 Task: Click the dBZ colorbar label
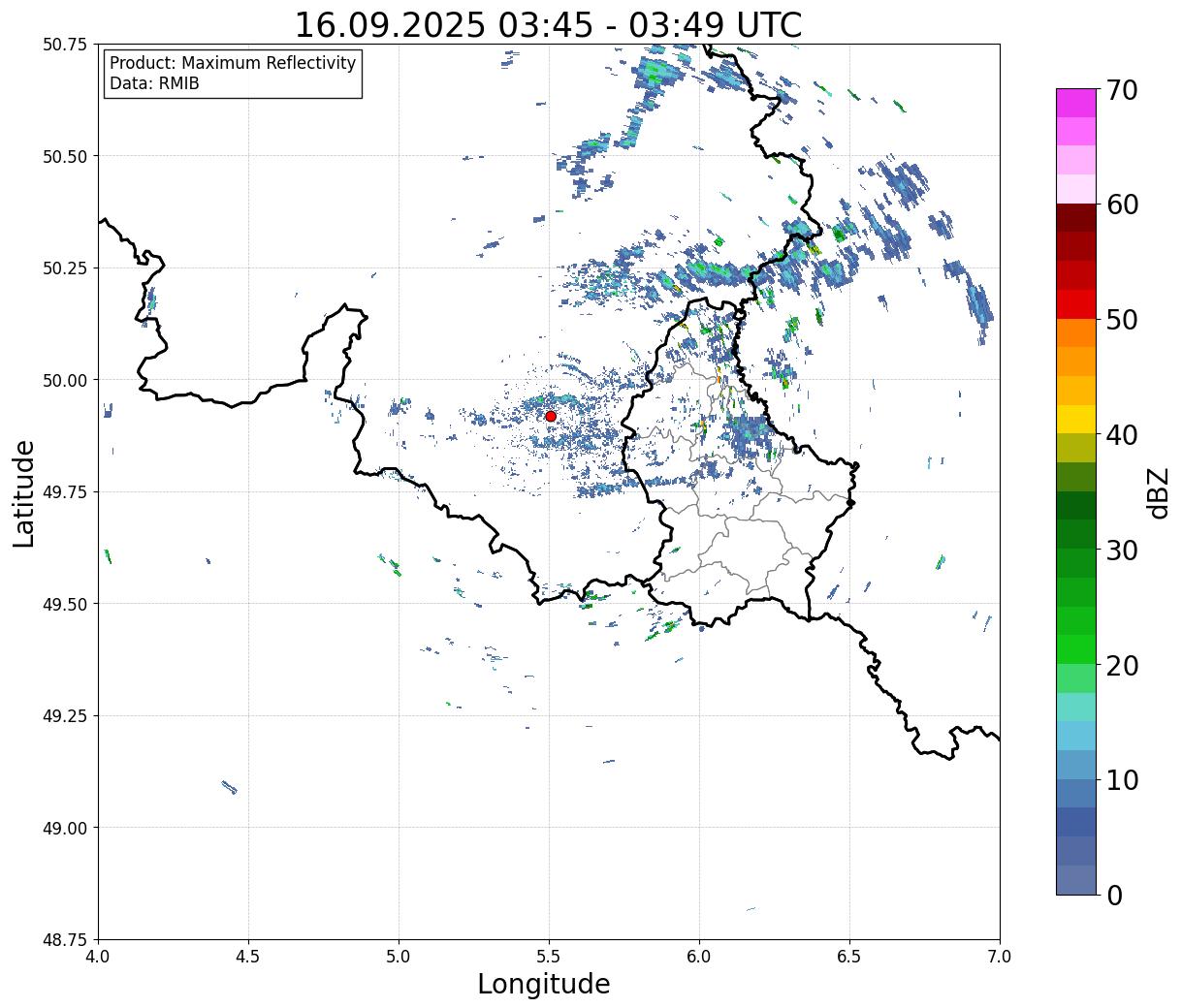(1158, 492)
